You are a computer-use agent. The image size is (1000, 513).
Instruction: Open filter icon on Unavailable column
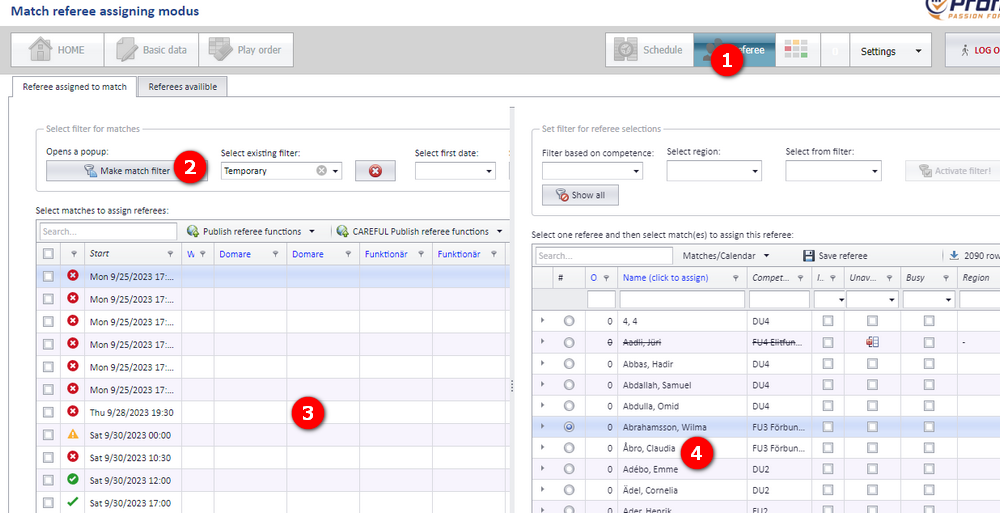[890, 278]
